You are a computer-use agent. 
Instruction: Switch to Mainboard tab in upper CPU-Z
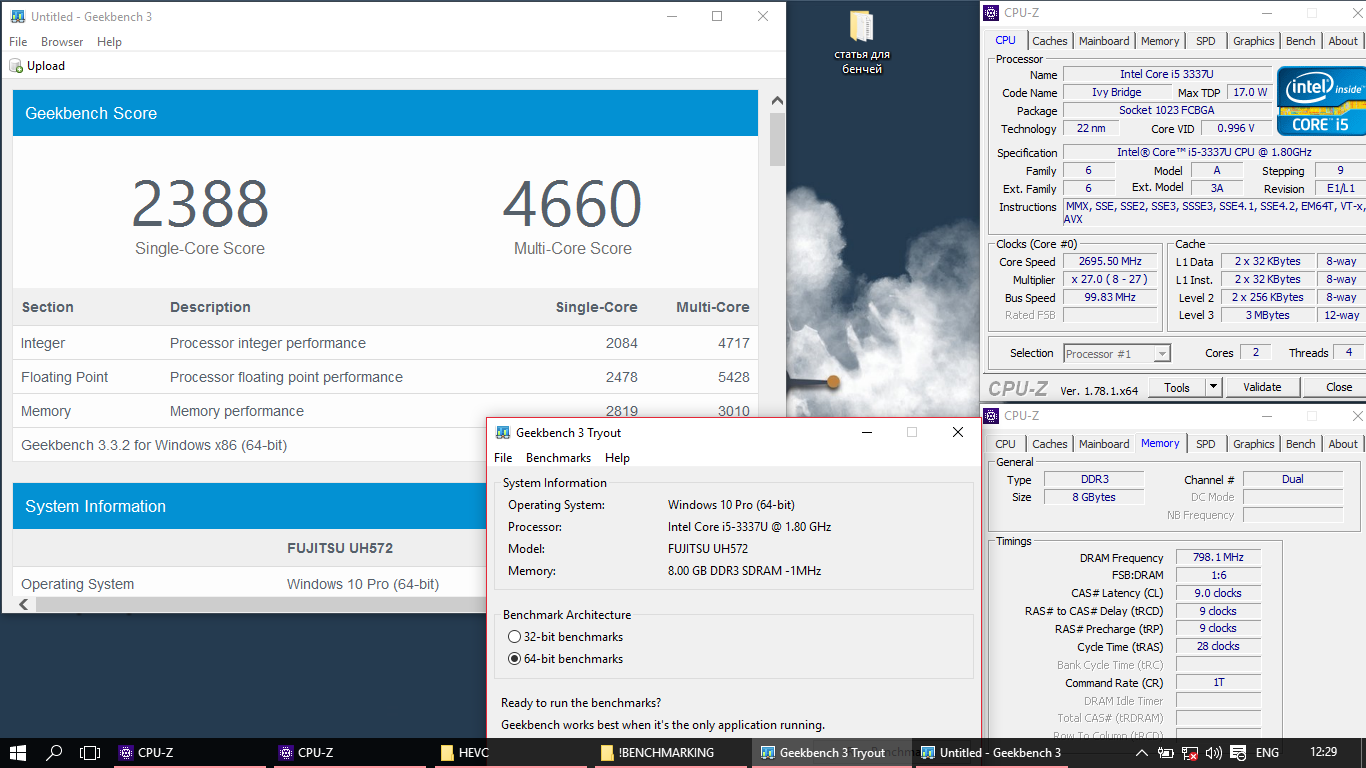tap(1104, 41)
